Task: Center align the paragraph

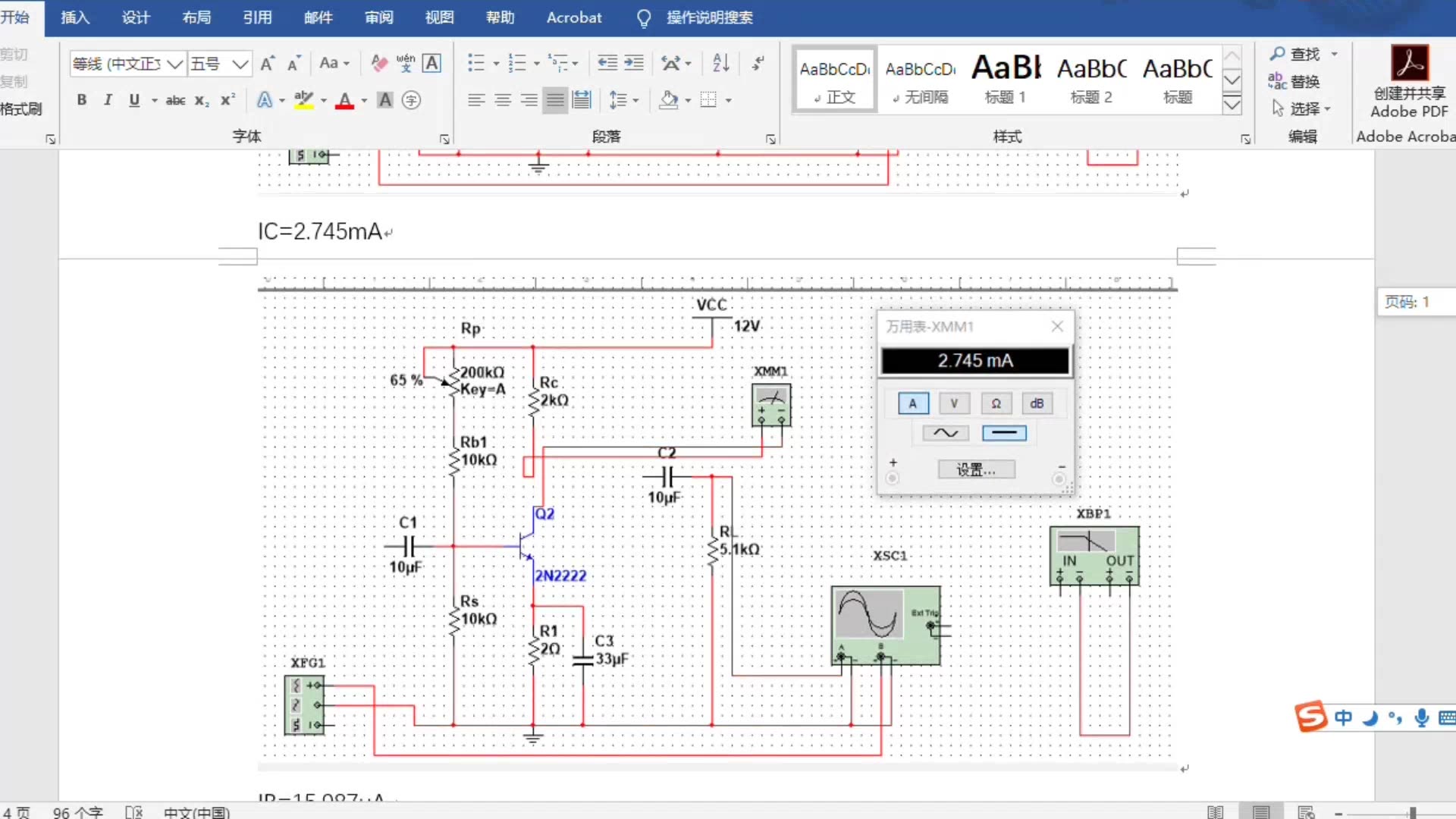Action: point(502,100)
